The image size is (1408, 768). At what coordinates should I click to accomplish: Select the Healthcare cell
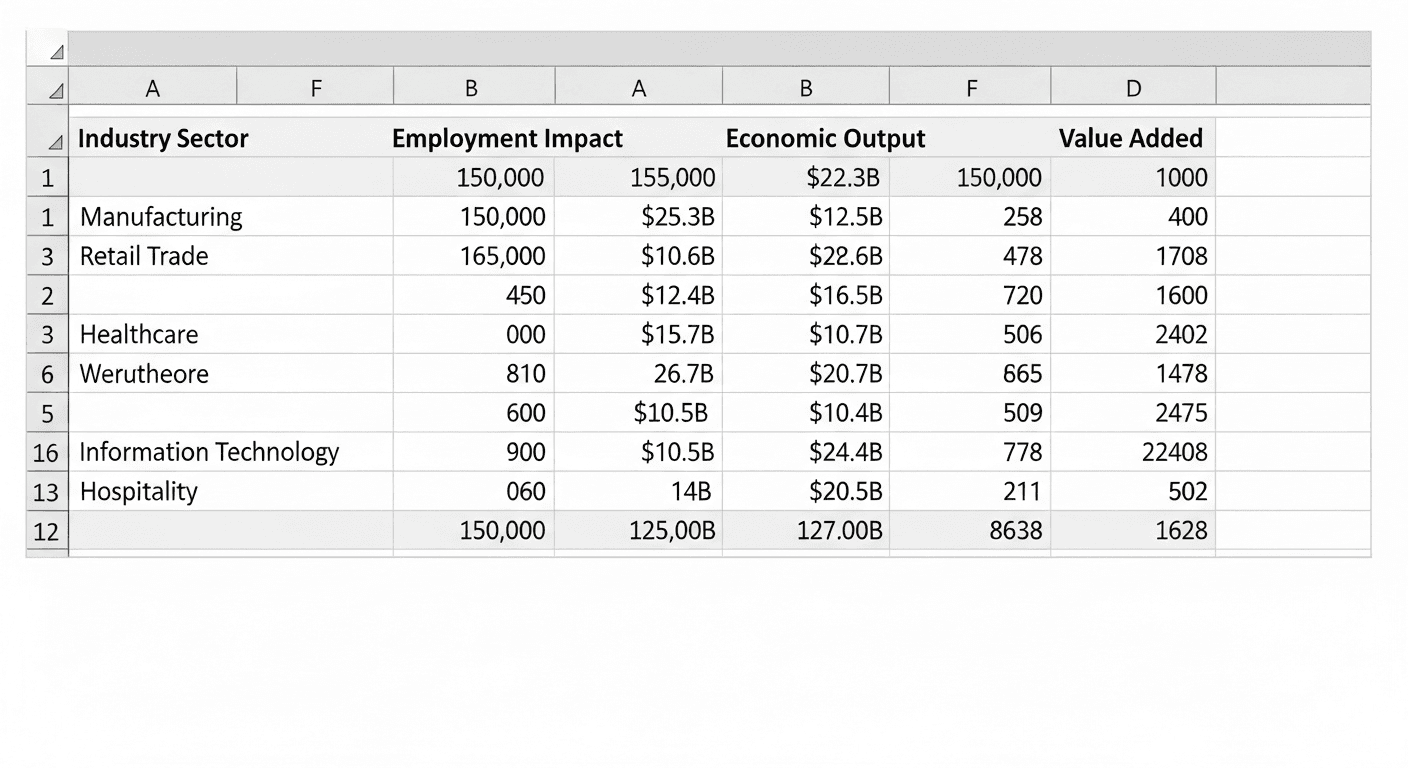pos(138,334)
